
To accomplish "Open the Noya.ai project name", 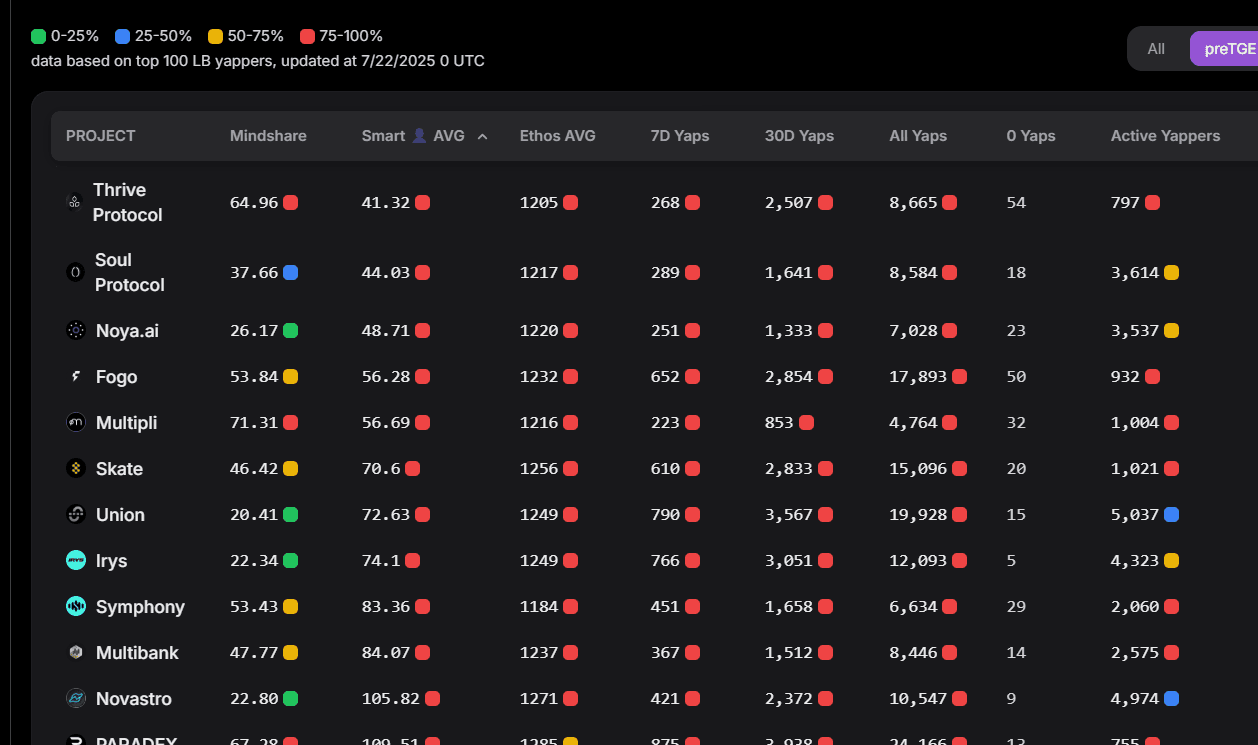I will tap(127, 330).
